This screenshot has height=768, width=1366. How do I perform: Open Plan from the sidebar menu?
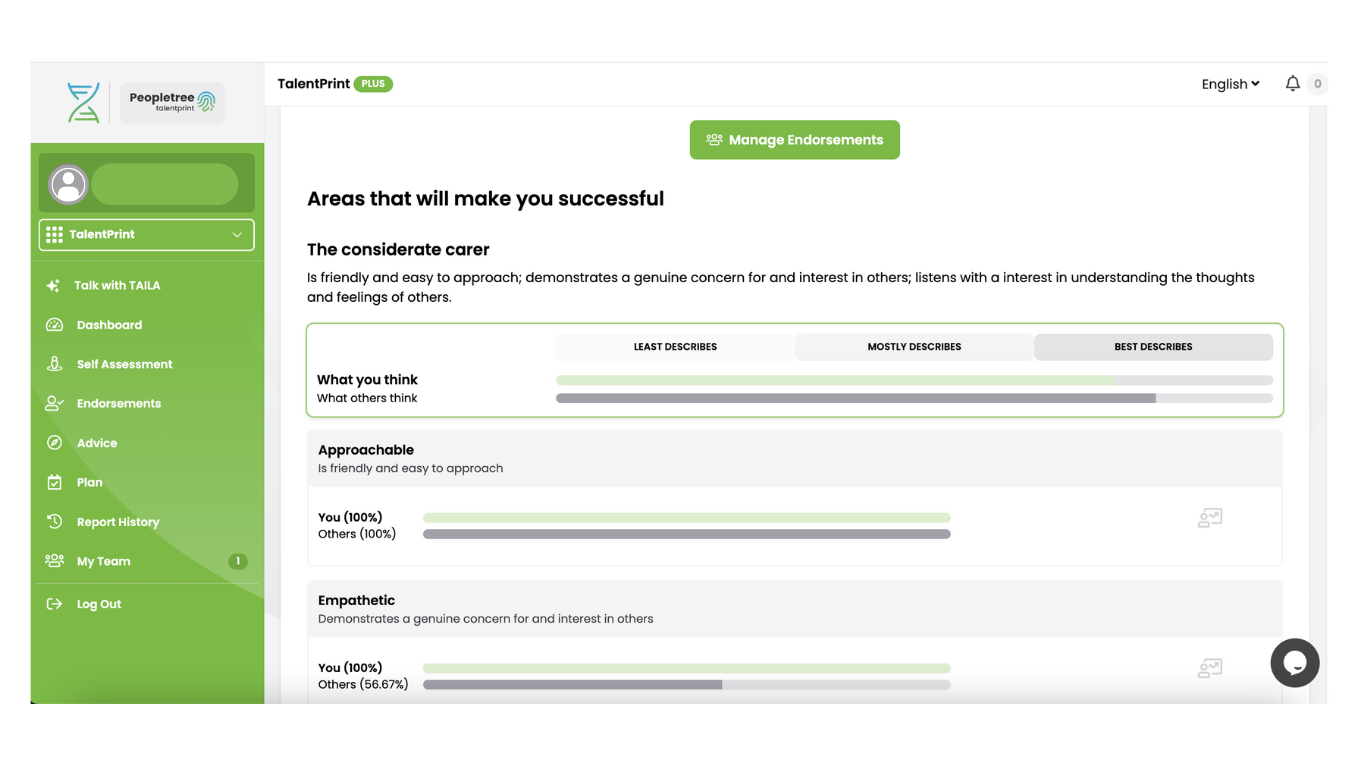[89, 482]
